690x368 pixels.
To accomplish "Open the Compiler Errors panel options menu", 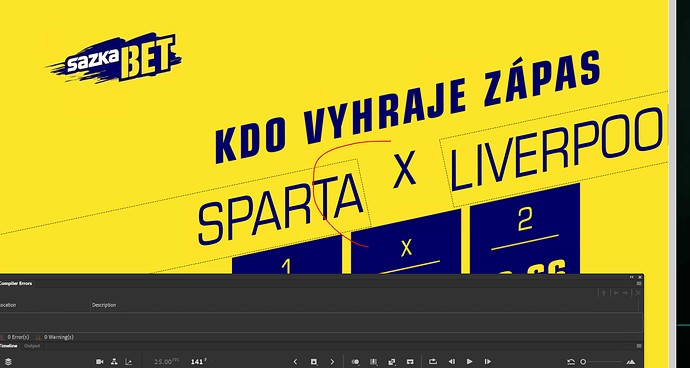I will (639, 283).
